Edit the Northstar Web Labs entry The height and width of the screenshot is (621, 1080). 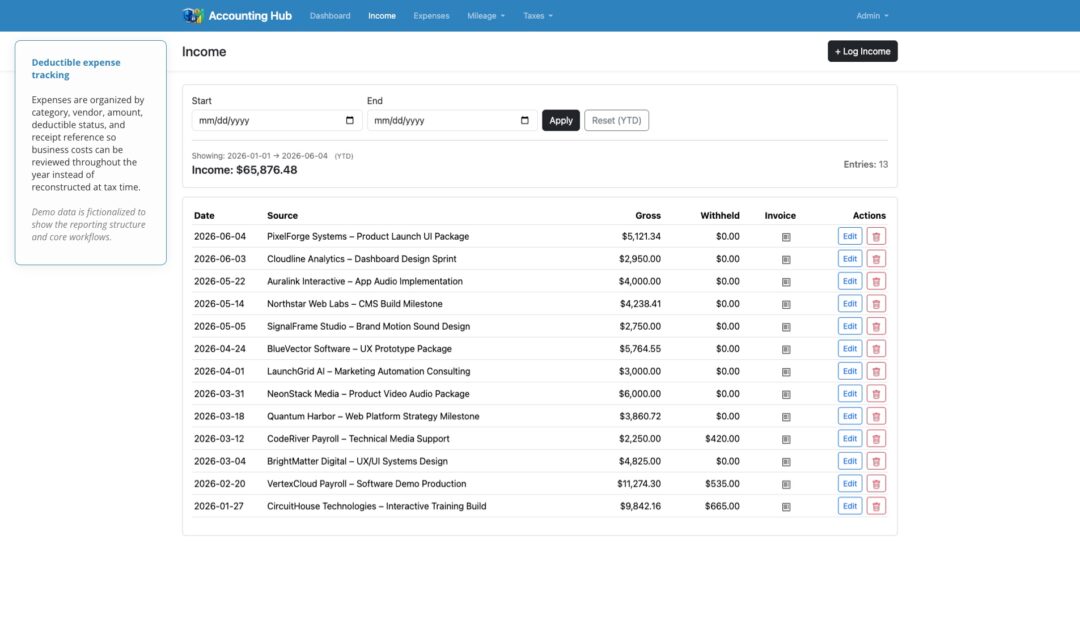pos(850,304)
